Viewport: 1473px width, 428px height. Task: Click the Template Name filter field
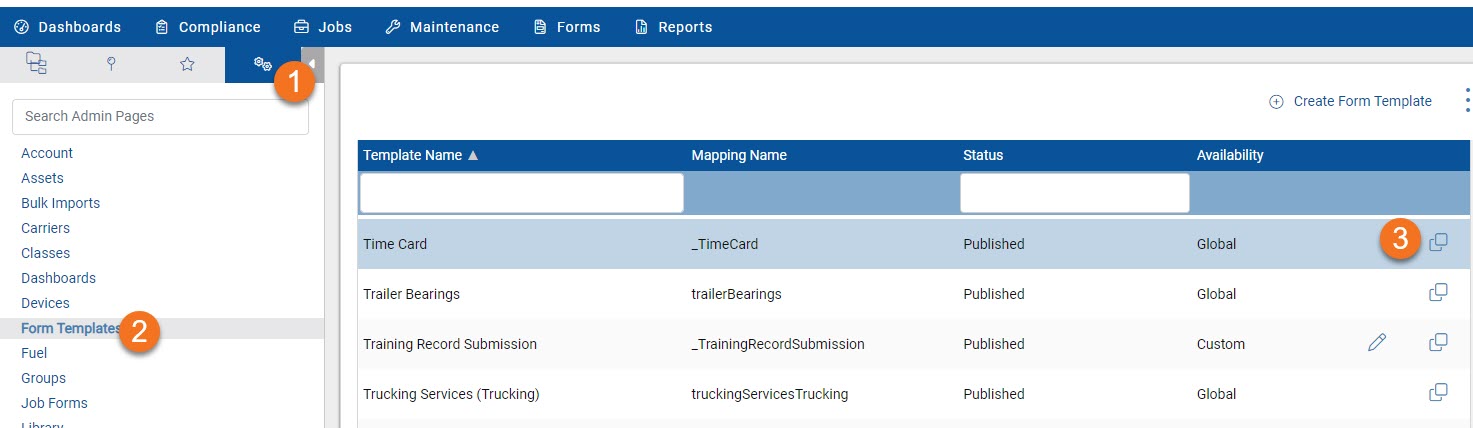(x=521, y=193)
